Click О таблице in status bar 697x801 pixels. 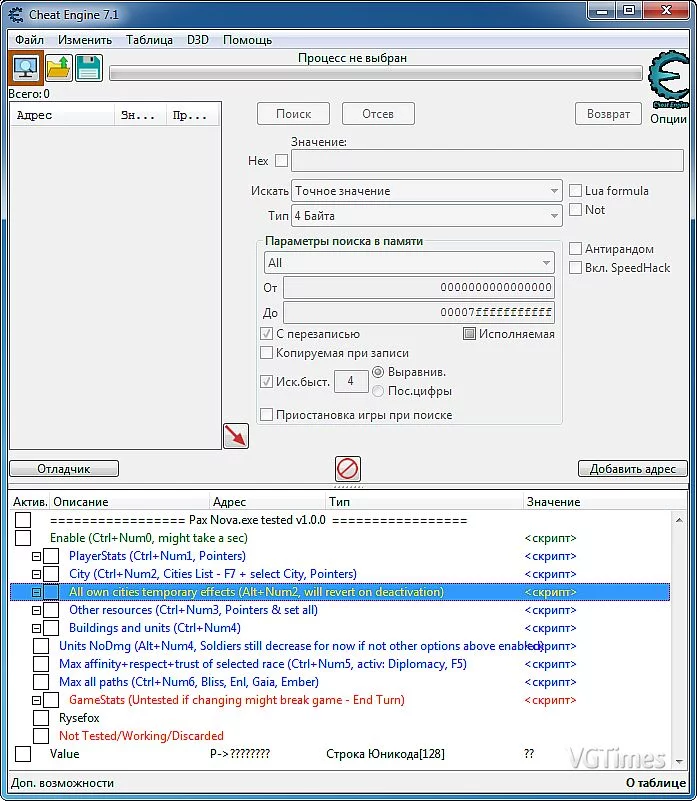pos(656,783)
